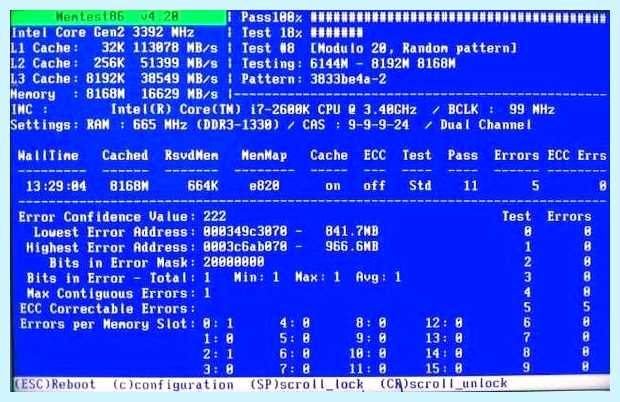Select the Test #8 Modulo 20 Random pattern line
Screen dimensions: 620x402
click(379, 48)
